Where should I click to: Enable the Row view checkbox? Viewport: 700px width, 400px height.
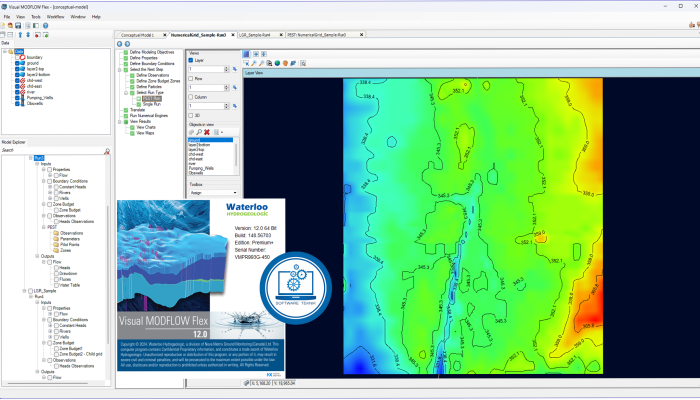191,79
